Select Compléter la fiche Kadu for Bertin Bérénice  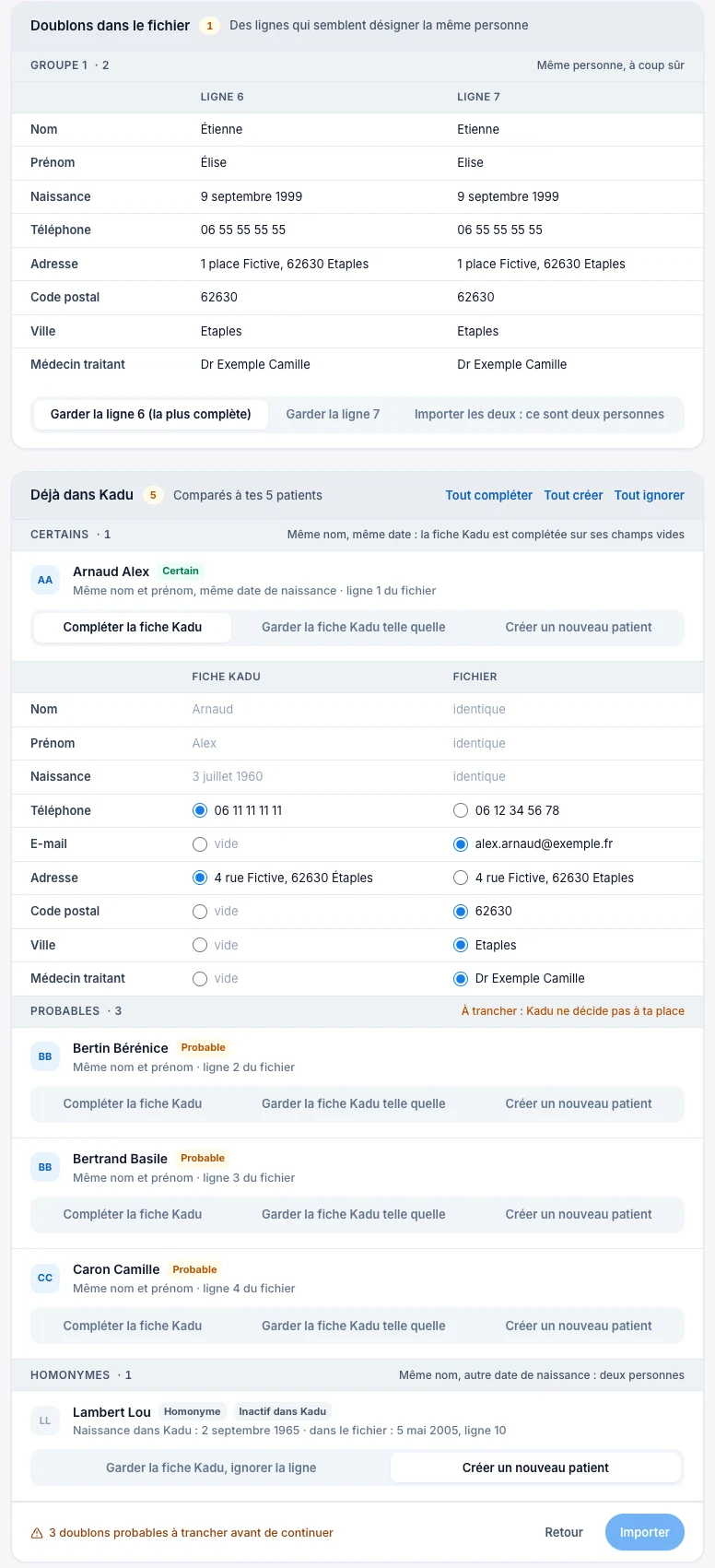click(133, 1103)
